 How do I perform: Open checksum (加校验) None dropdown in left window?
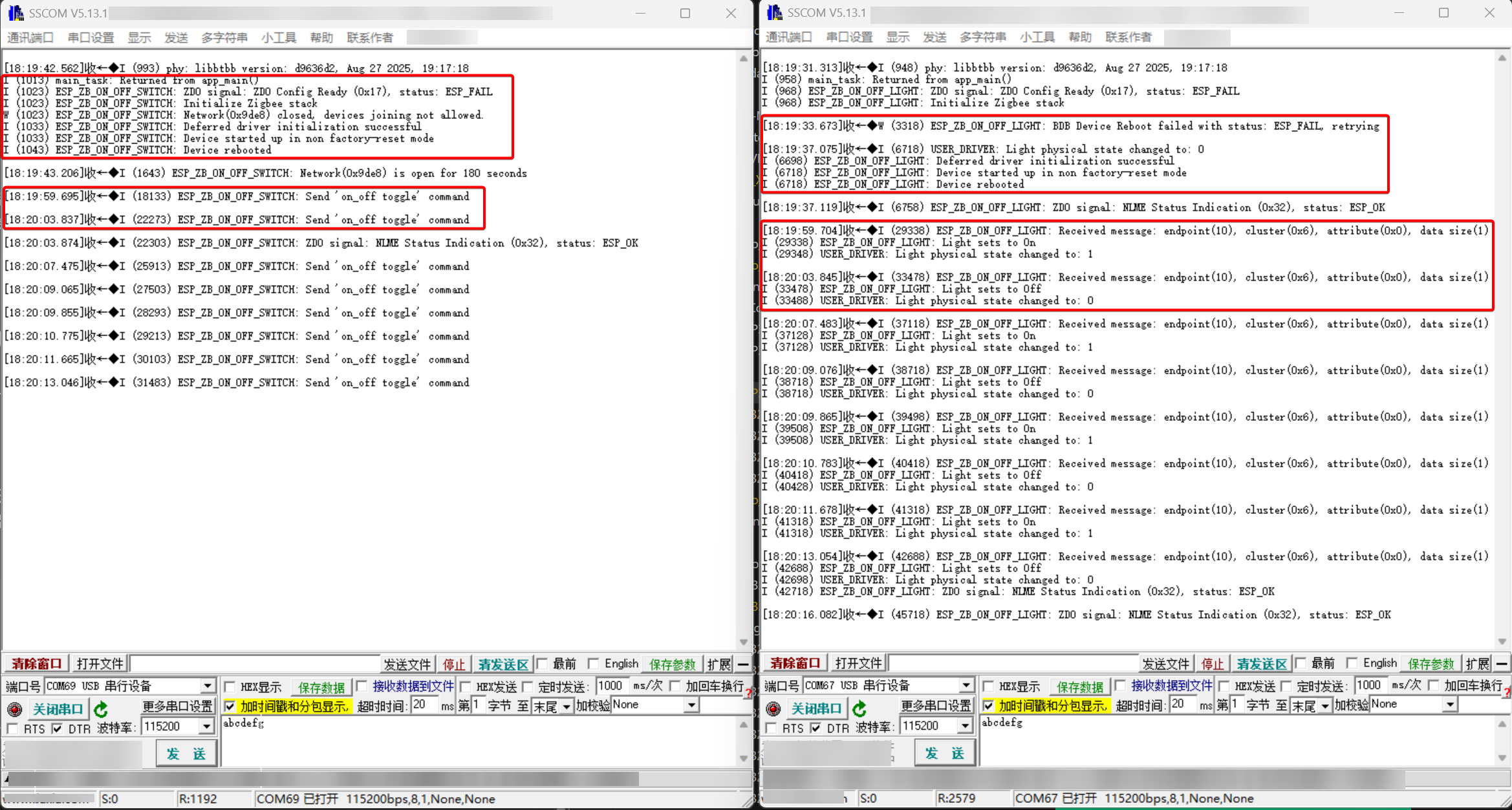pos(691,705)
